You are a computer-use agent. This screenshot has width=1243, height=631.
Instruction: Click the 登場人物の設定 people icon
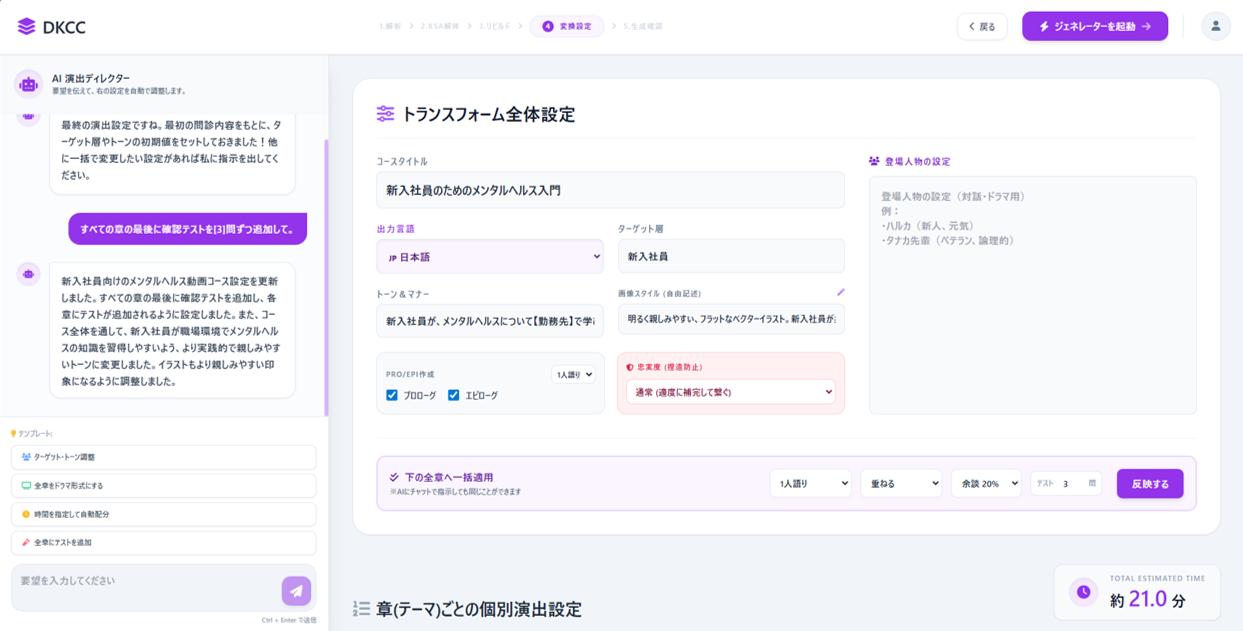pyautogui.click(x=874, y=161)
